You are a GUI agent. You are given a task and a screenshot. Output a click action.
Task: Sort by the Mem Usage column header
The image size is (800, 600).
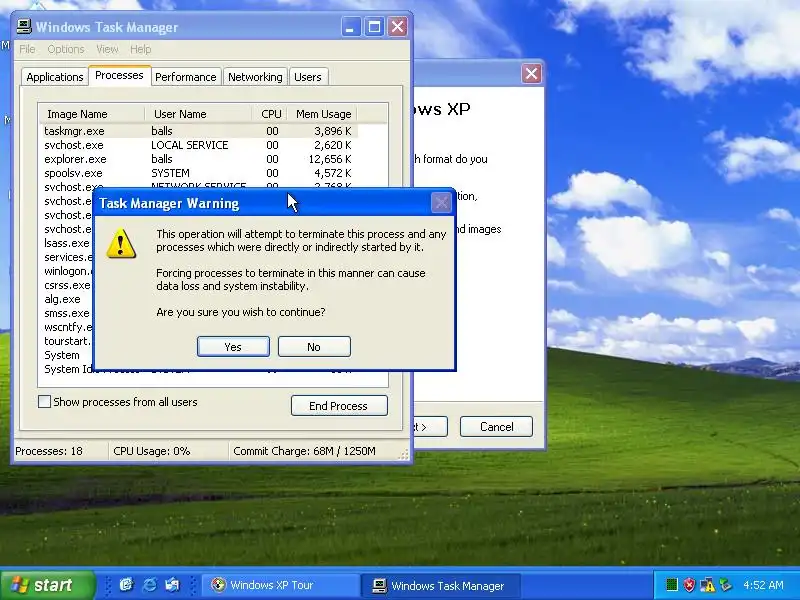(x=322, y=114)
